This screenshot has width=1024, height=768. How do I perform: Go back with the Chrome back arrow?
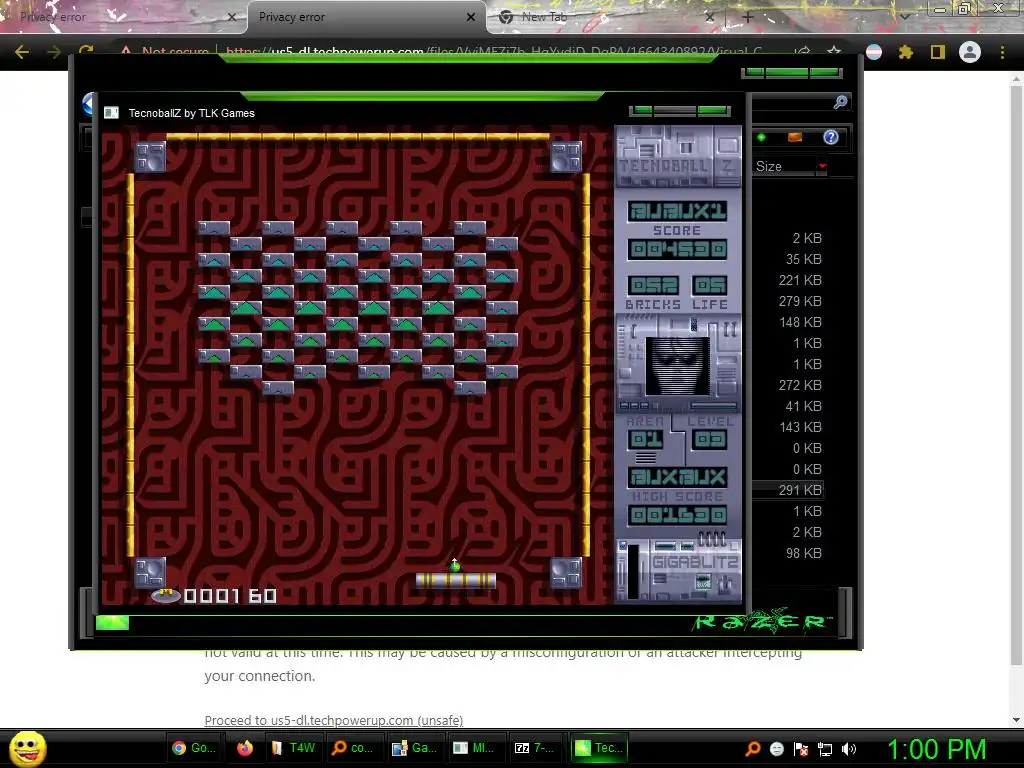click(22, 52)
